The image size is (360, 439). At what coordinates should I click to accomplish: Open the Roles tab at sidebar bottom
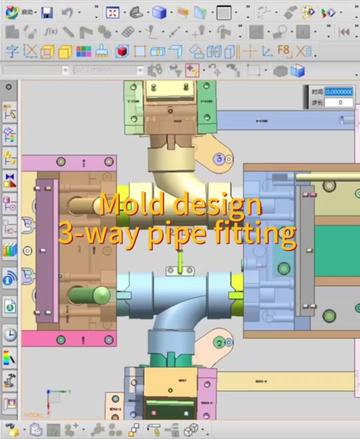pyautogui.click(x=10, y=403)
